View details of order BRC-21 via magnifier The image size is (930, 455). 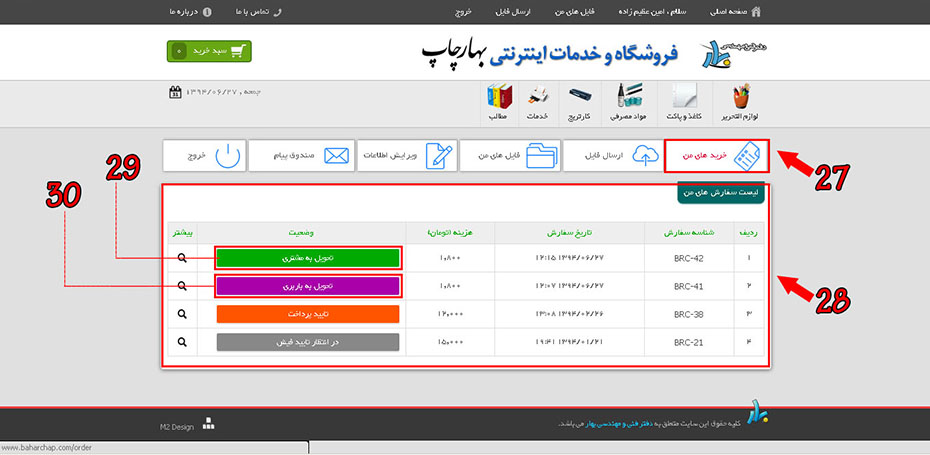point(182,342)
